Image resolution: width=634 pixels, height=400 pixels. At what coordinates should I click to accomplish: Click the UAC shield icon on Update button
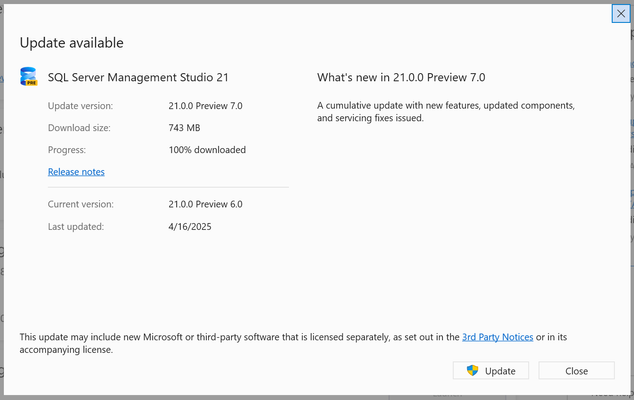coord(472,370)
